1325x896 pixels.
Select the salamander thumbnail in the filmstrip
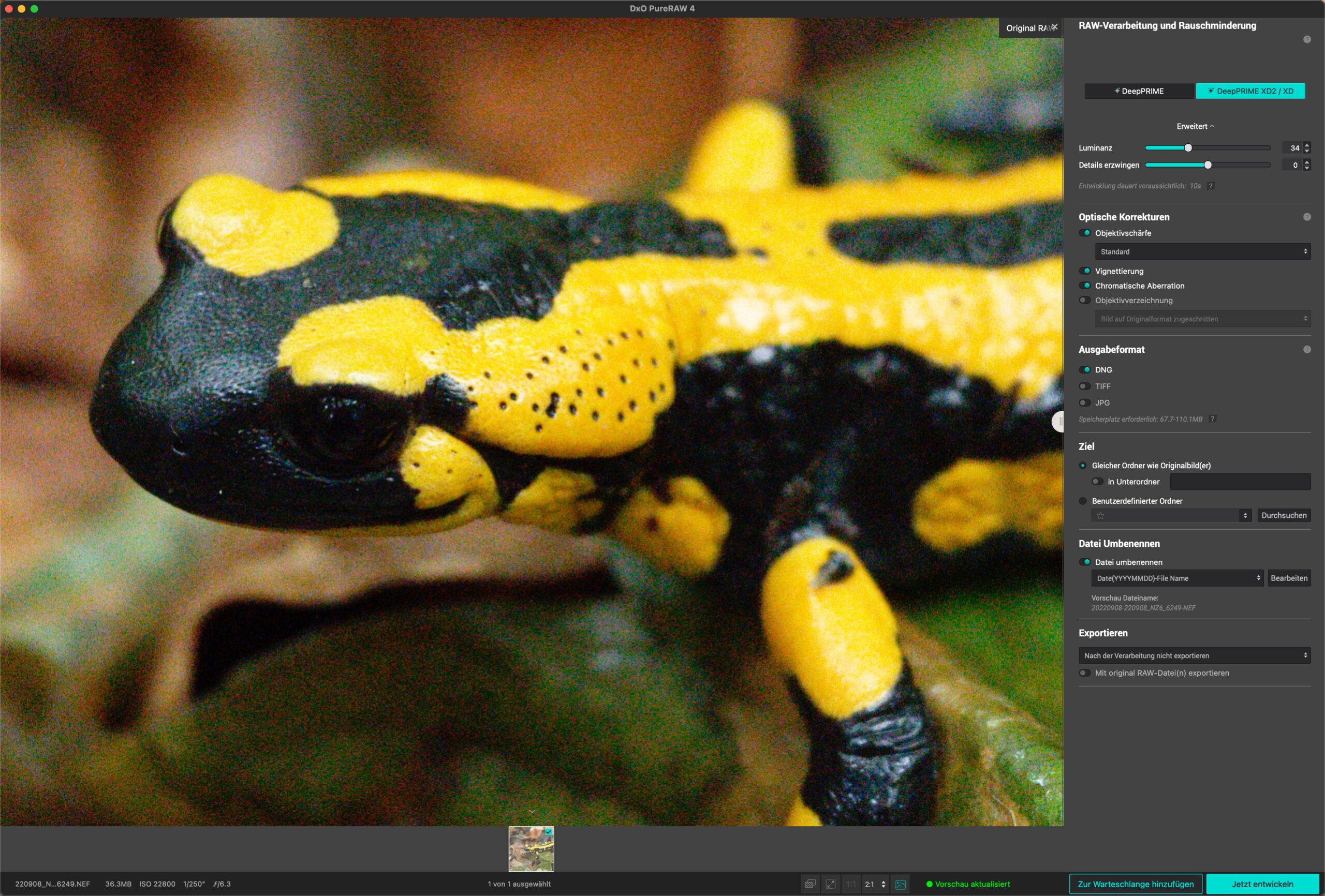coord(532,849)
